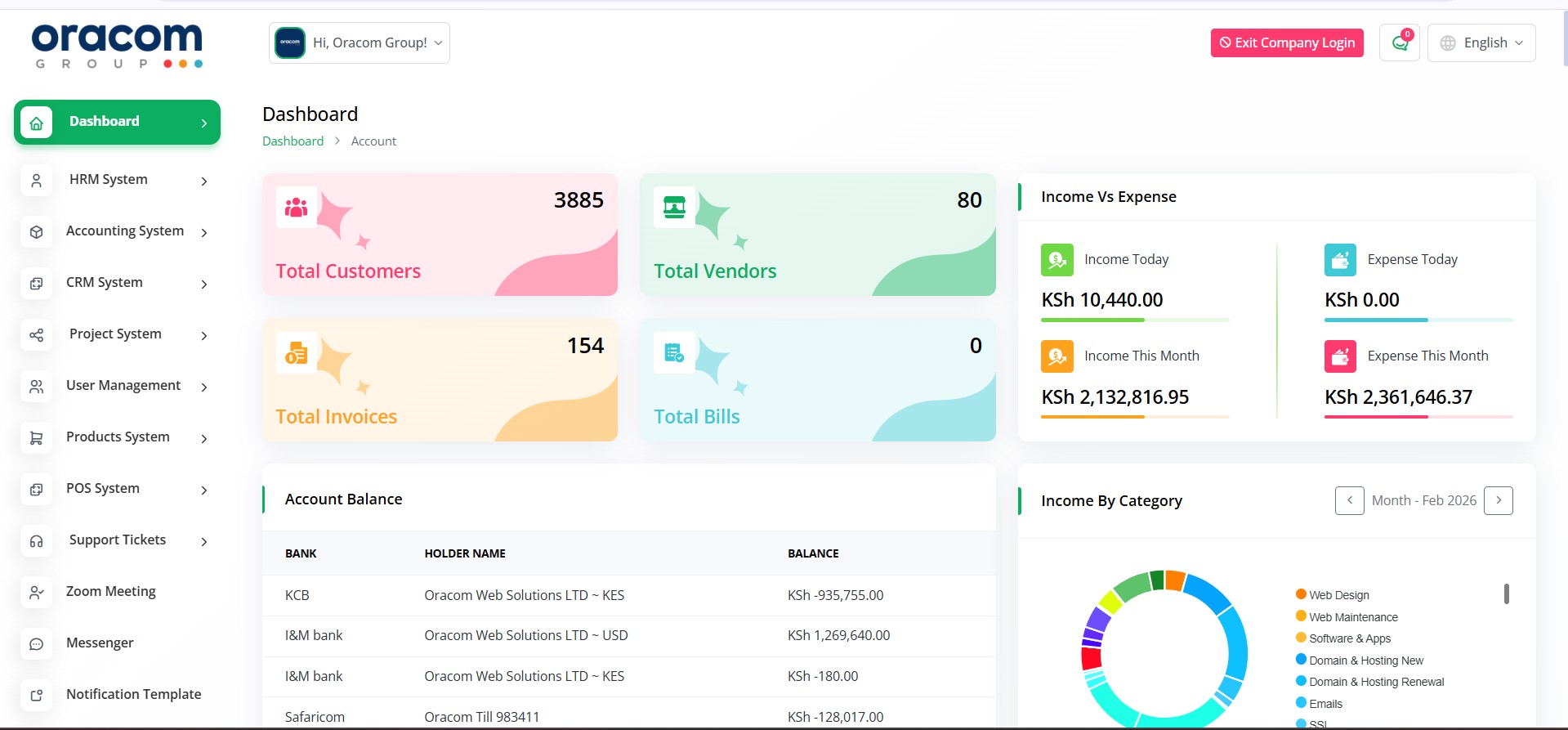1568x730 pixels.
Task: Open the chat messages notification icon
Action: [1399, 43]
